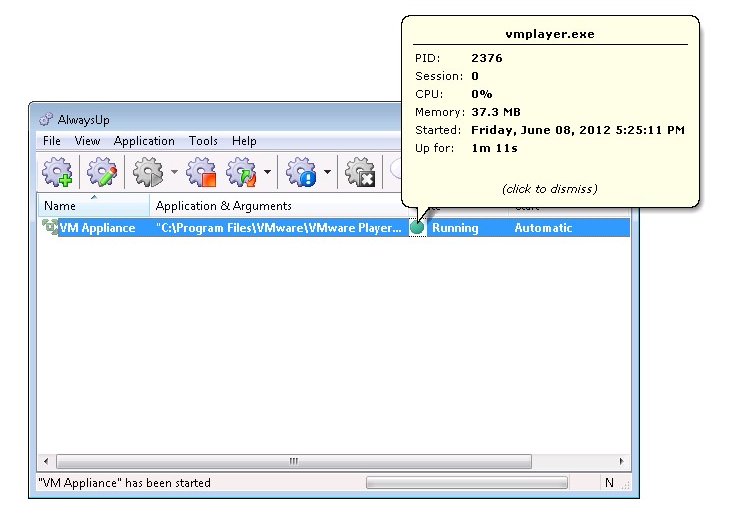Screen dimensions: 734x522
Task: Select the VM Appliance row name
Action: pyautogui.click(x=97, y=228)
